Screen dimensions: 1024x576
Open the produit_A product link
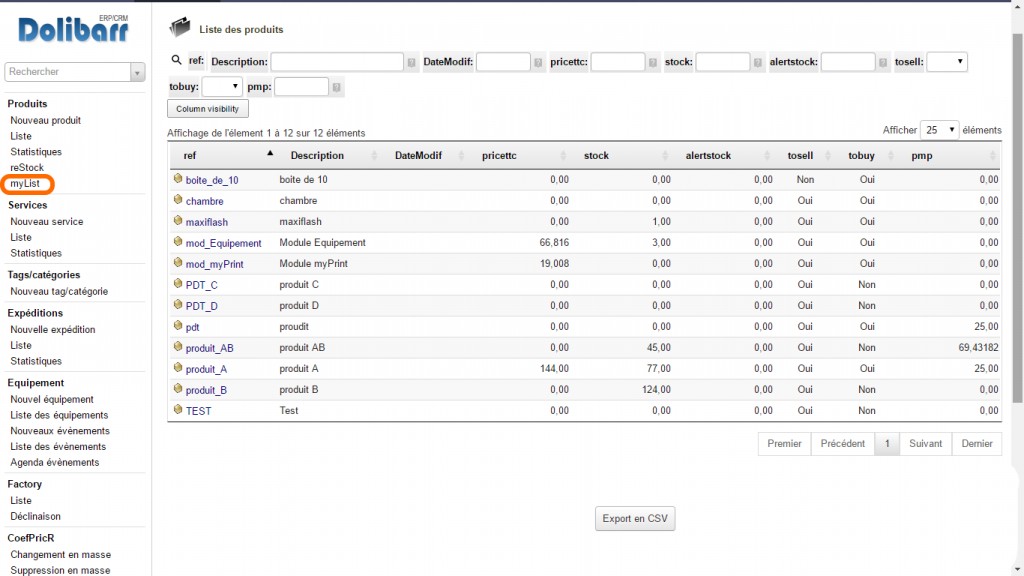pos(206,369)
